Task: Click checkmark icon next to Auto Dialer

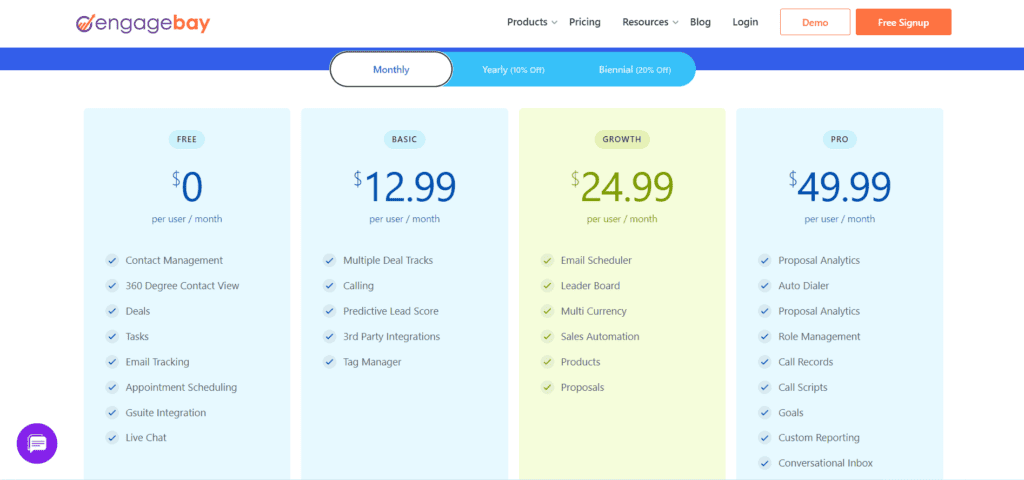Action: [x=765, y=286]
